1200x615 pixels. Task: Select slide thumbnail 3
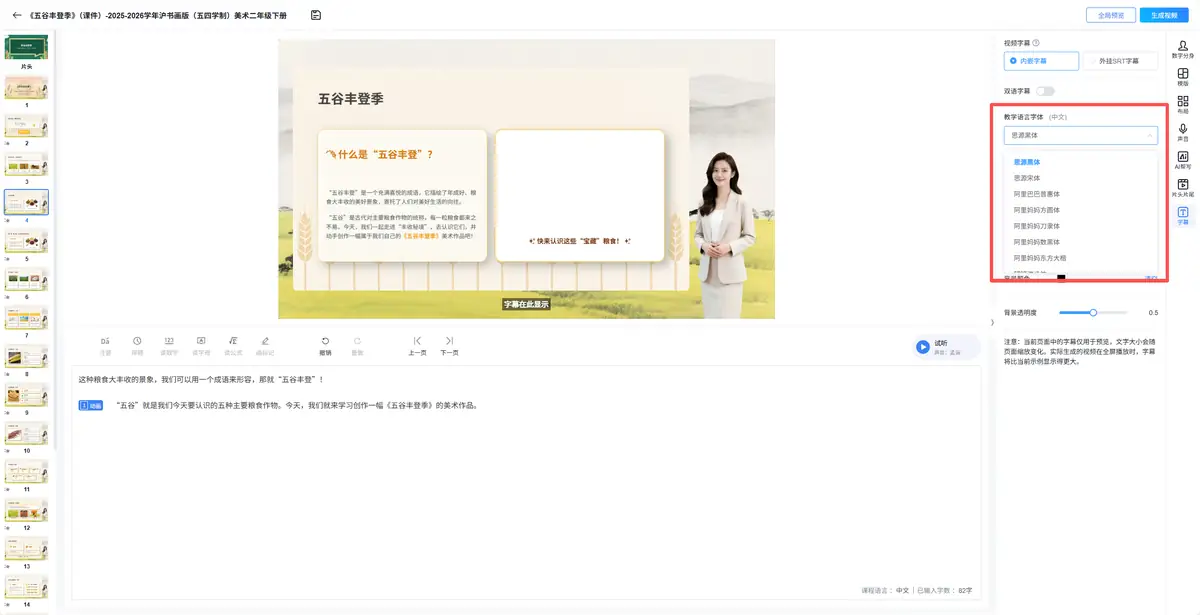click(x=26, y=164)
